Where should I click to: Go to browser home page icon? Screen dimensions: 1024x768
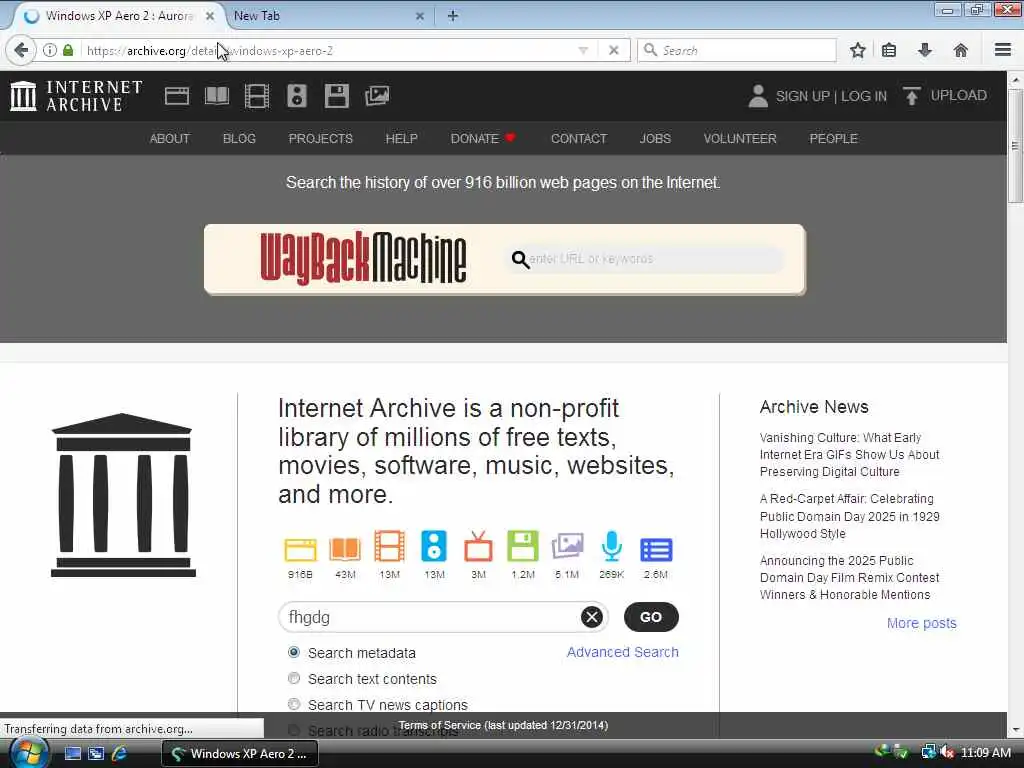coord(961,50)
